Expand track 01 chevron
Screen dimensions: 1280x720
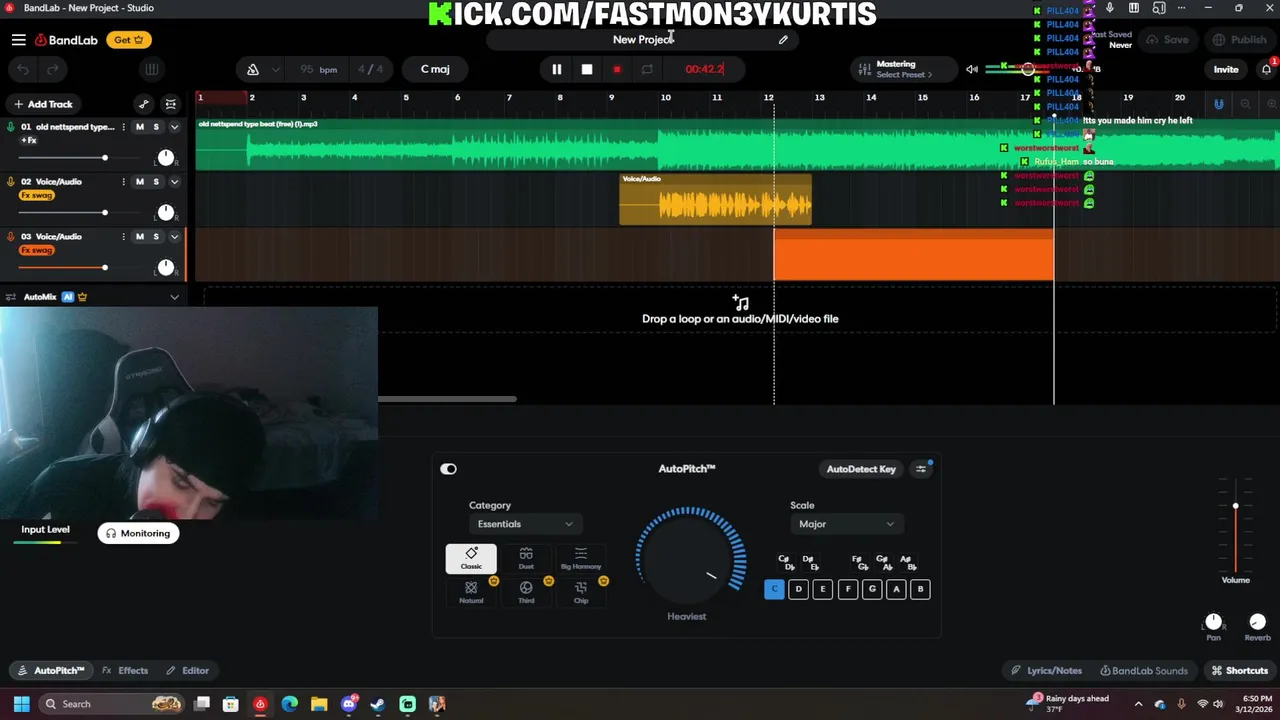click(x=174, y=127)
